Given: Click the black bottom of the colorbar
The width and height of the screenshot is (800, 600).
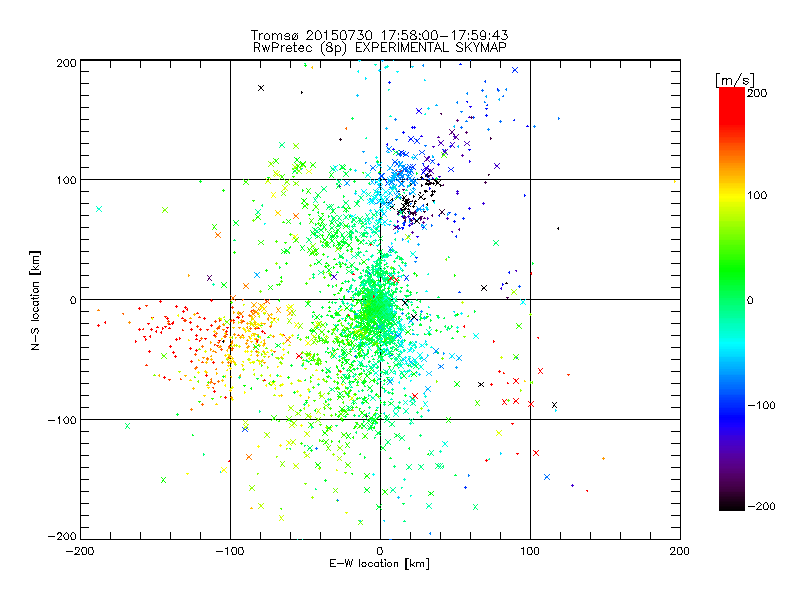Looking at the screenshot, I should click(732, 503).
